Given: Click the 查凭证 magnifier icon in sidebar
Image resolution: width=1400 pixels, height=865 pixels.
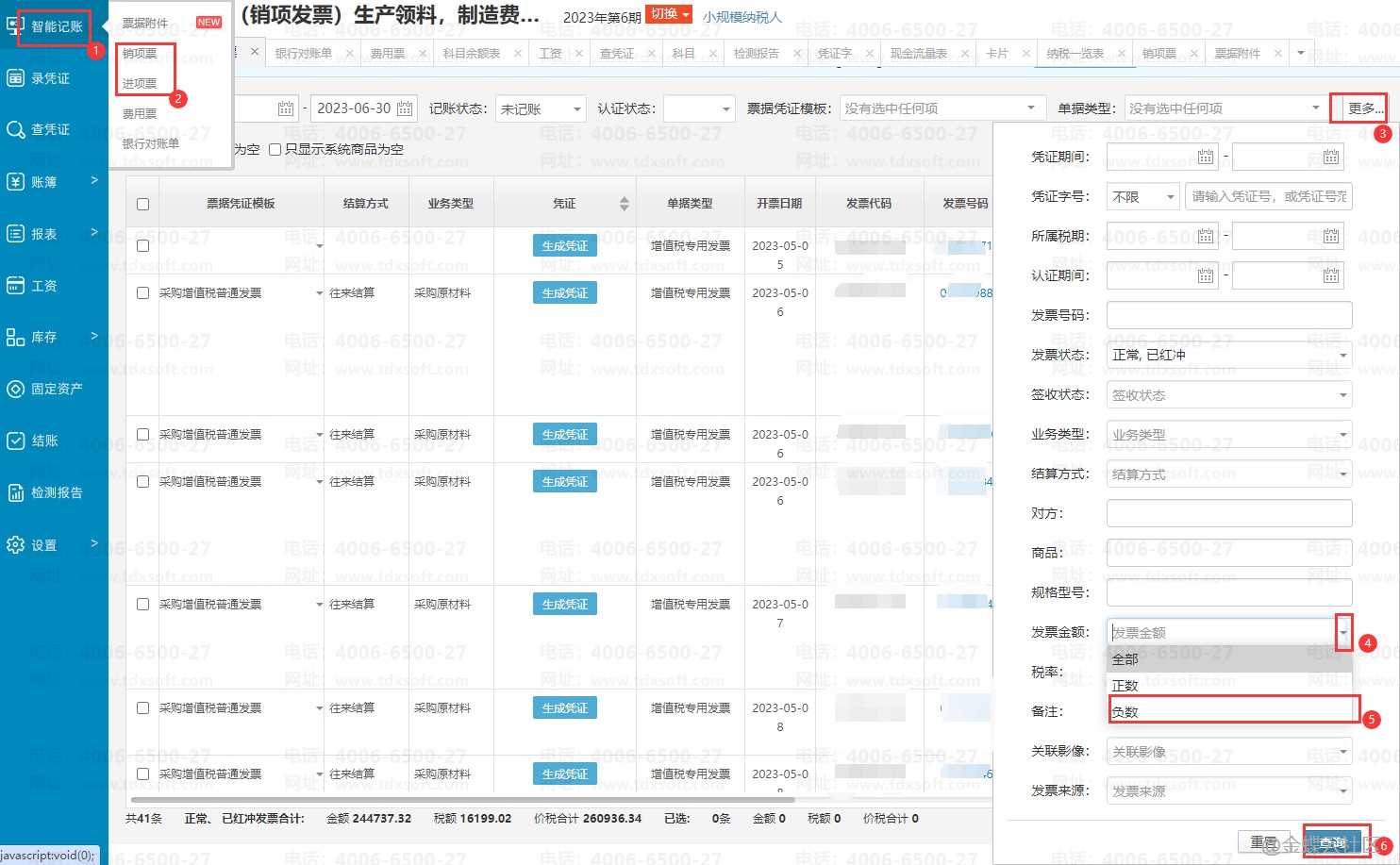Looking at the screenshot, I should point(16,129).
